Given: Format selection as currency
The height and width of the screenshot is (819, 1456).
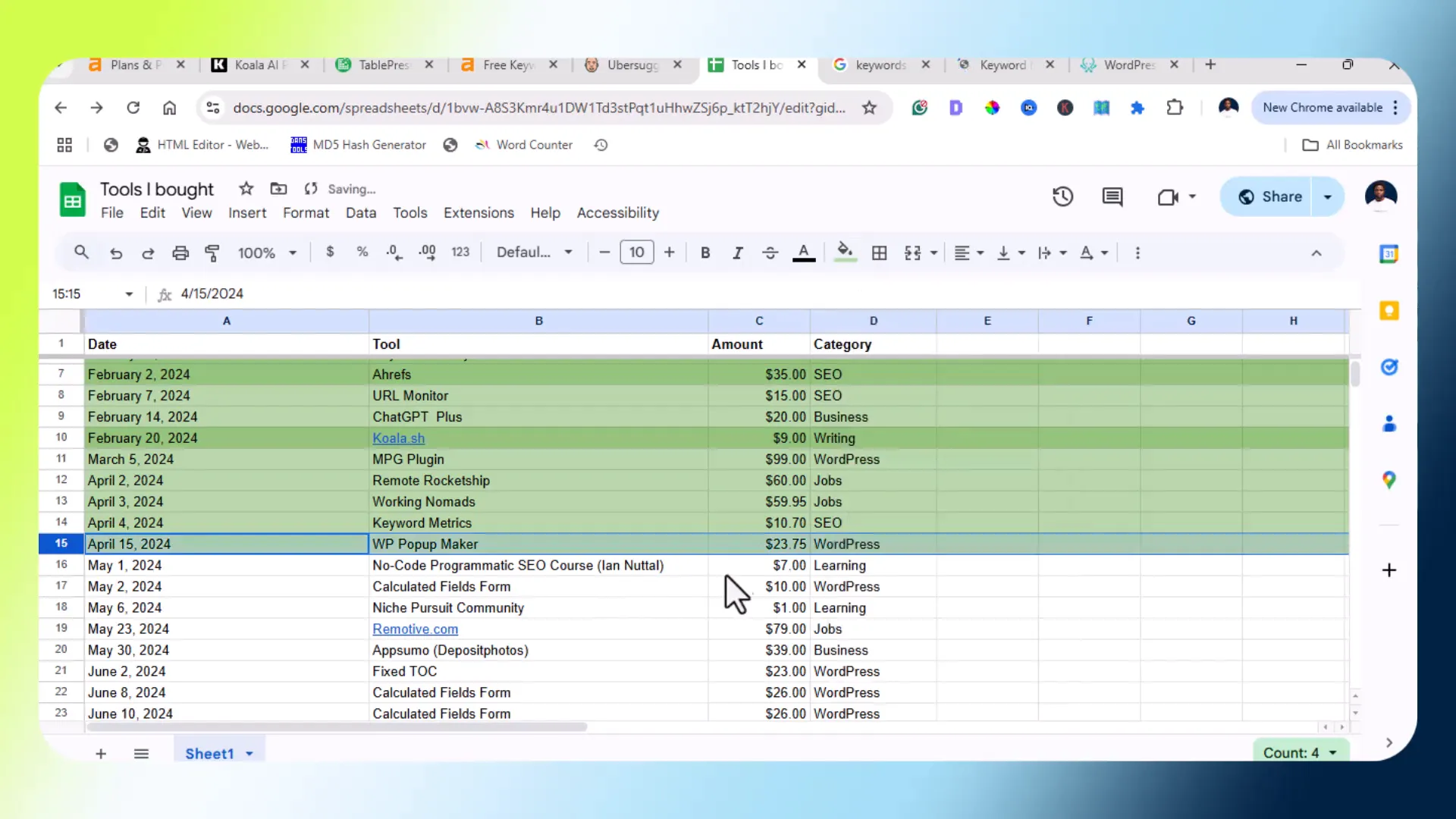Looking at the screenshot, I should coord(330,252).
